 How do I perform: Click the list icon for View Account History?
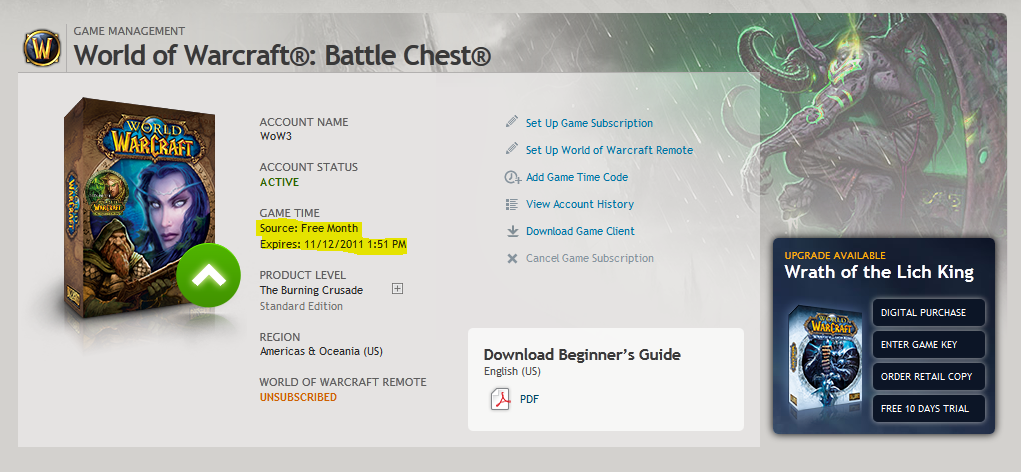512,204
